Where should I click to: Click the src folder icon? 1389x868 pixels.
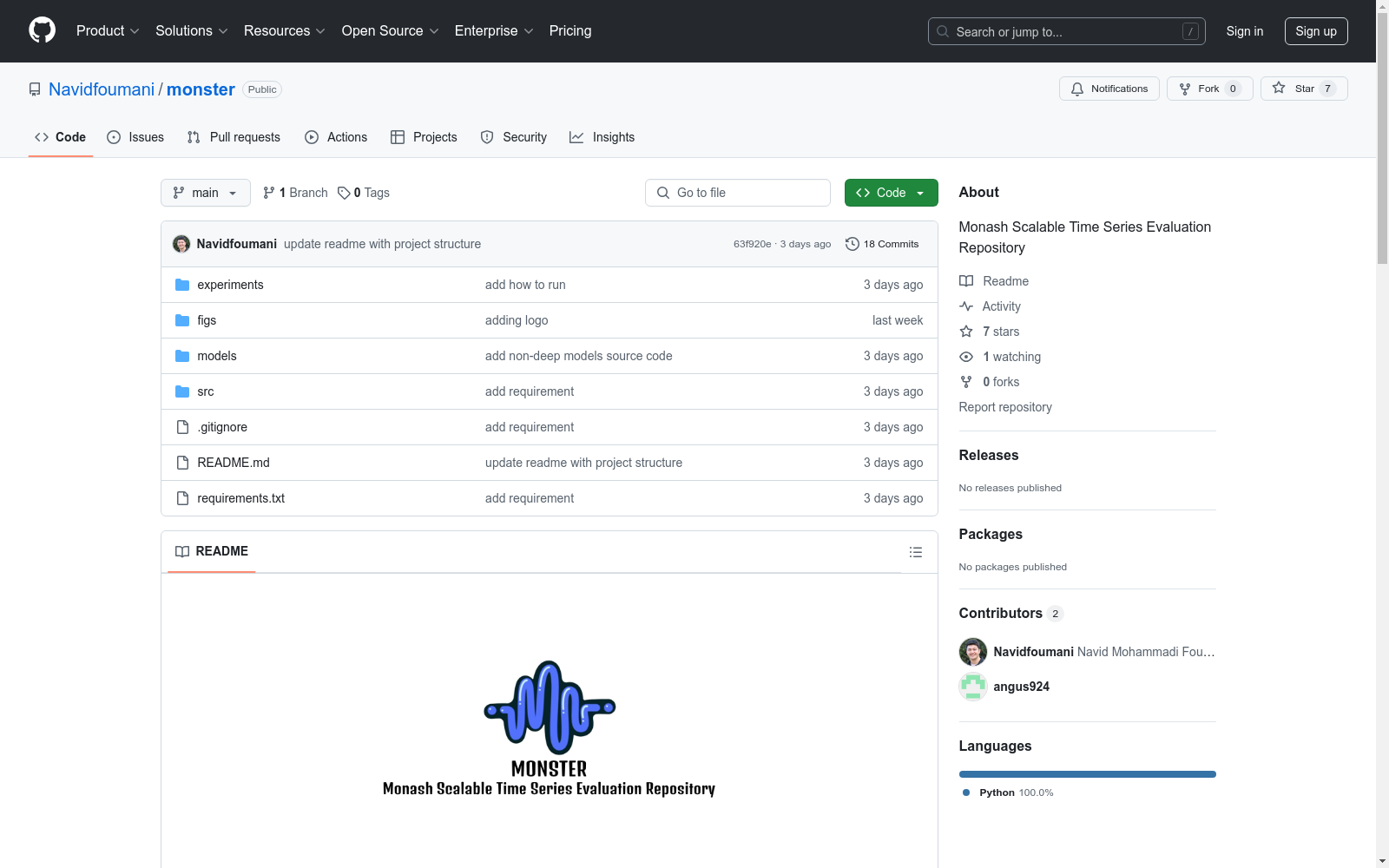pyautogui.click(x=182, y=391)
